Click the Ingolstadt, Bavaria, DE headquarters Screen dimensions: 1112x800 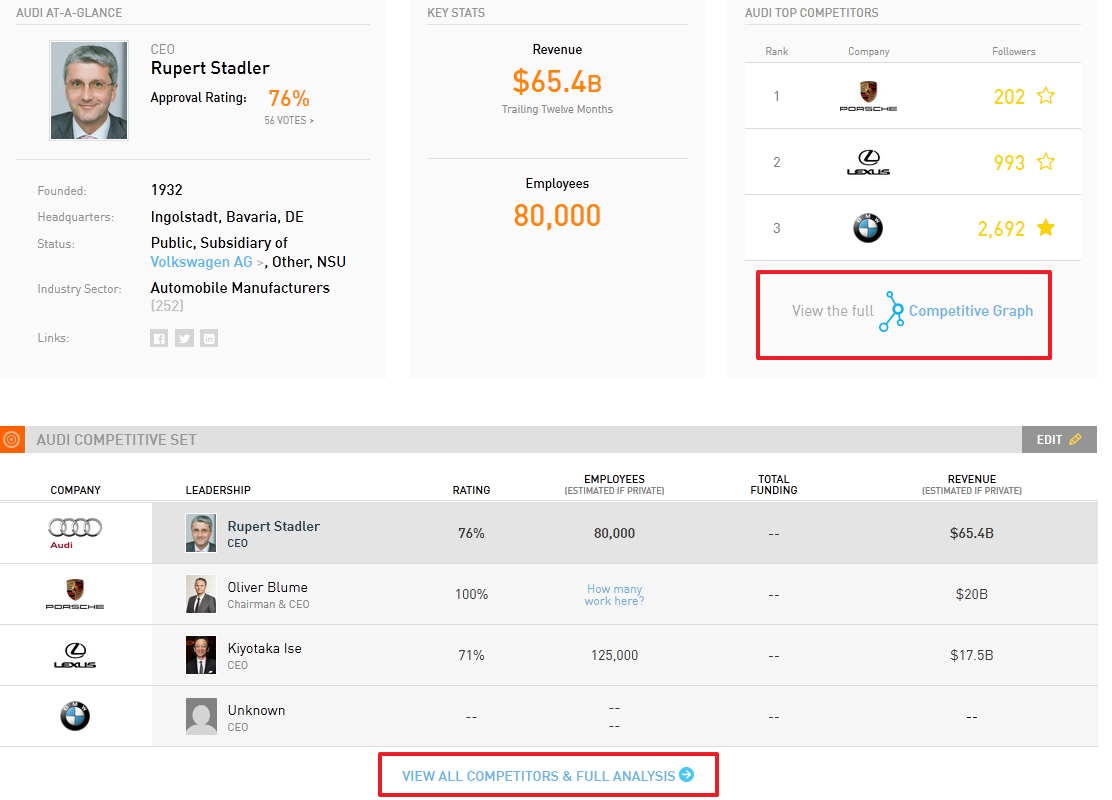point(227,217)
